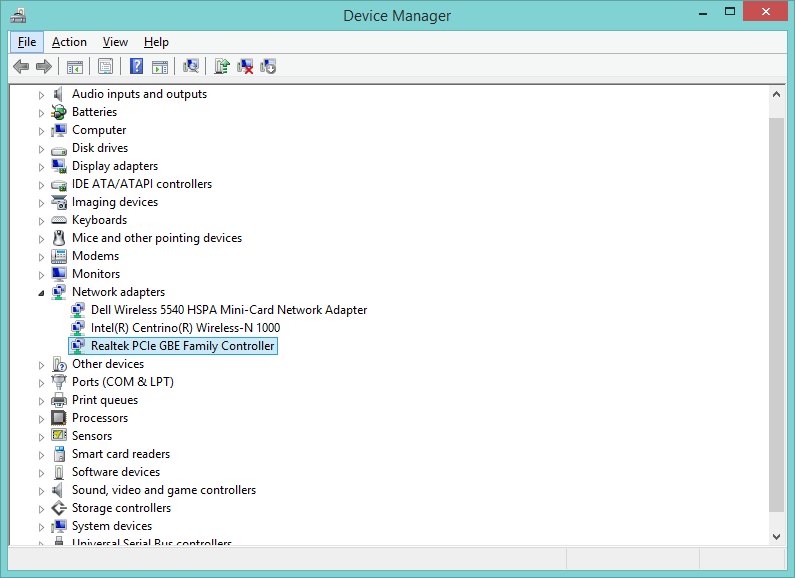The width and height of the screenshot is (795, 578).
Task: Click the Smart card readers icon
Action: click(59, 454)
